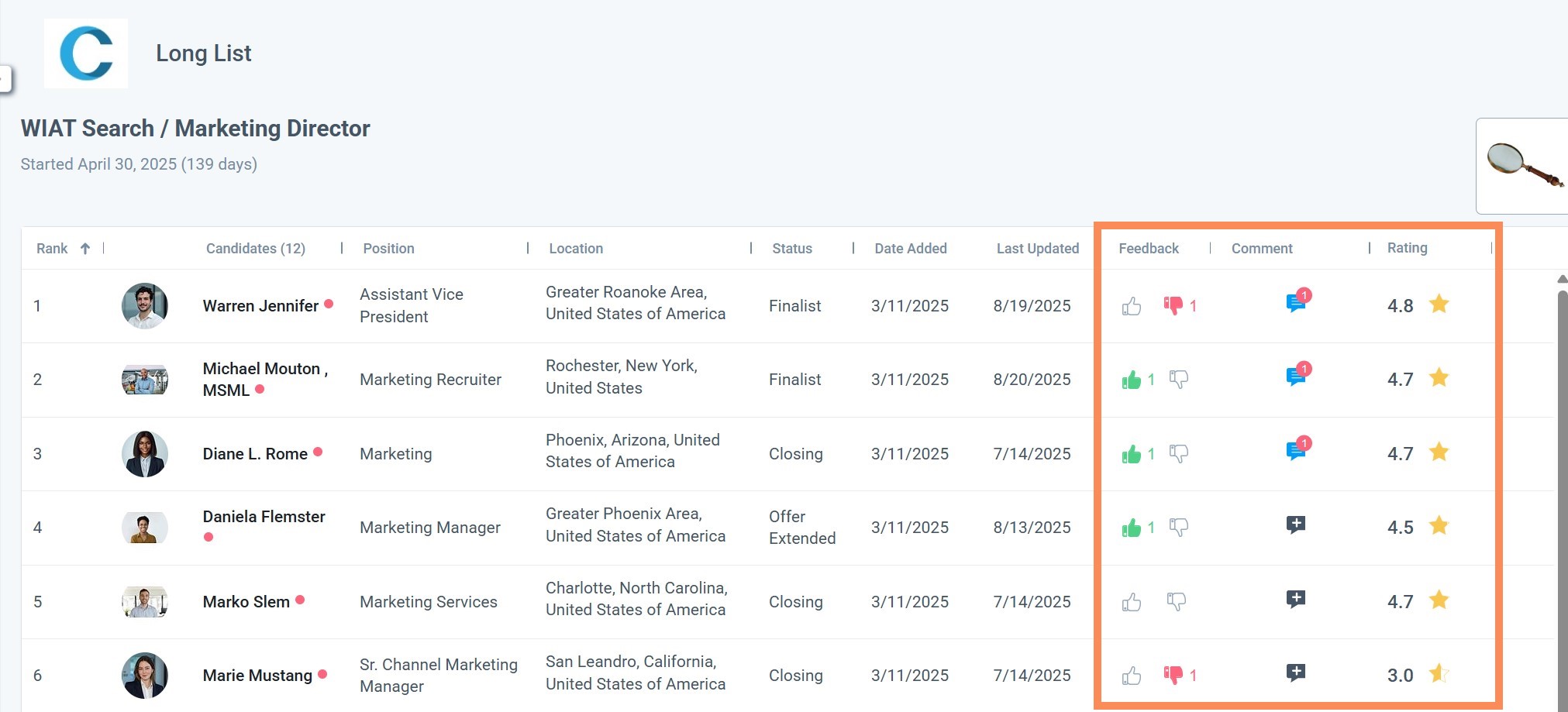Sort the table by Rank column
This screenshot has width=1568, height=712.
52,249
